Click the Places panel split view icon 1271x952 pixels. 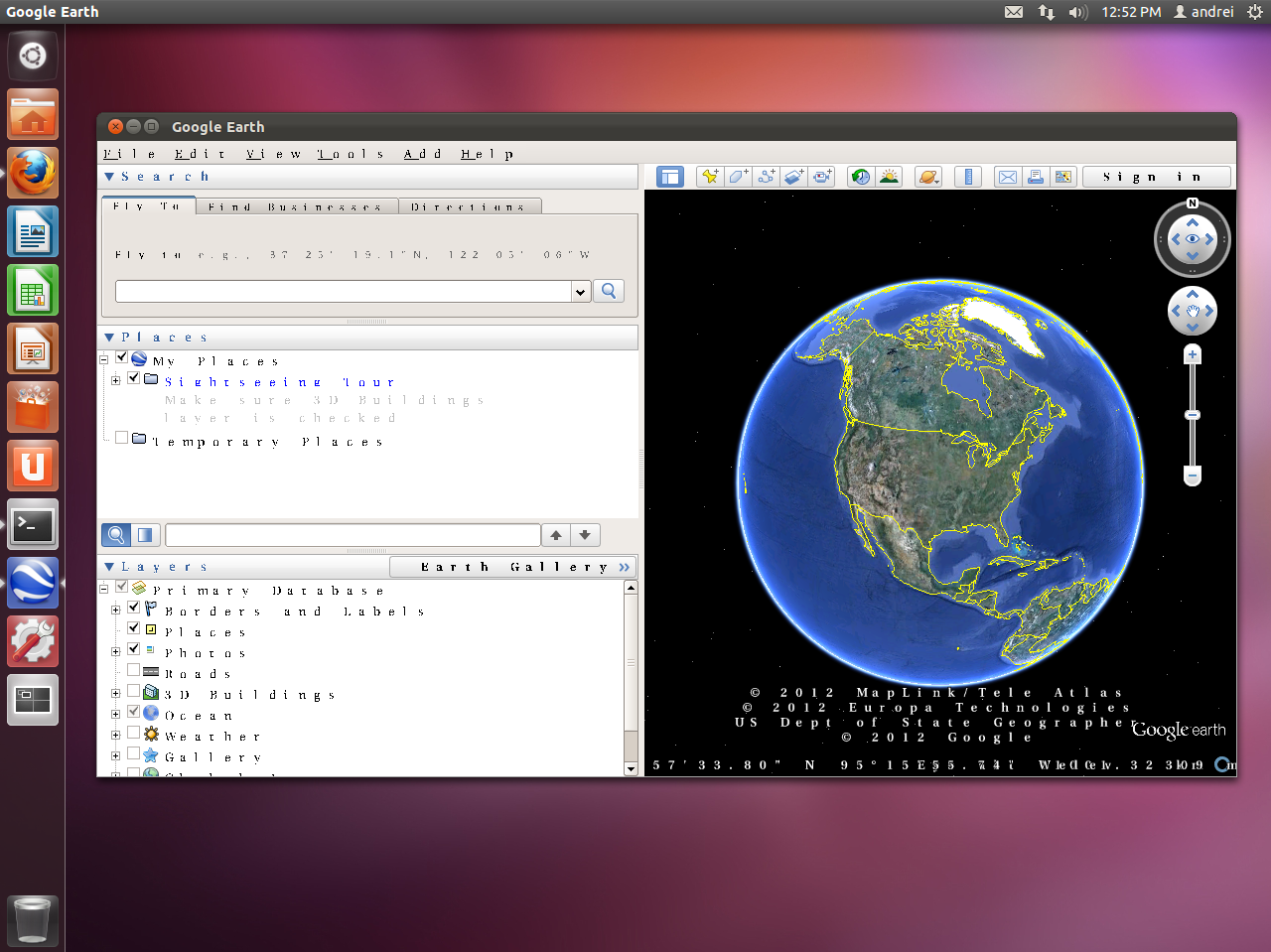point(145,535)
